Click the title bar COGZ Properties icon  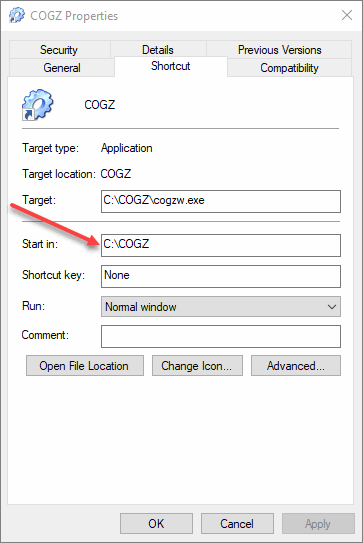(x=17, y=15)
